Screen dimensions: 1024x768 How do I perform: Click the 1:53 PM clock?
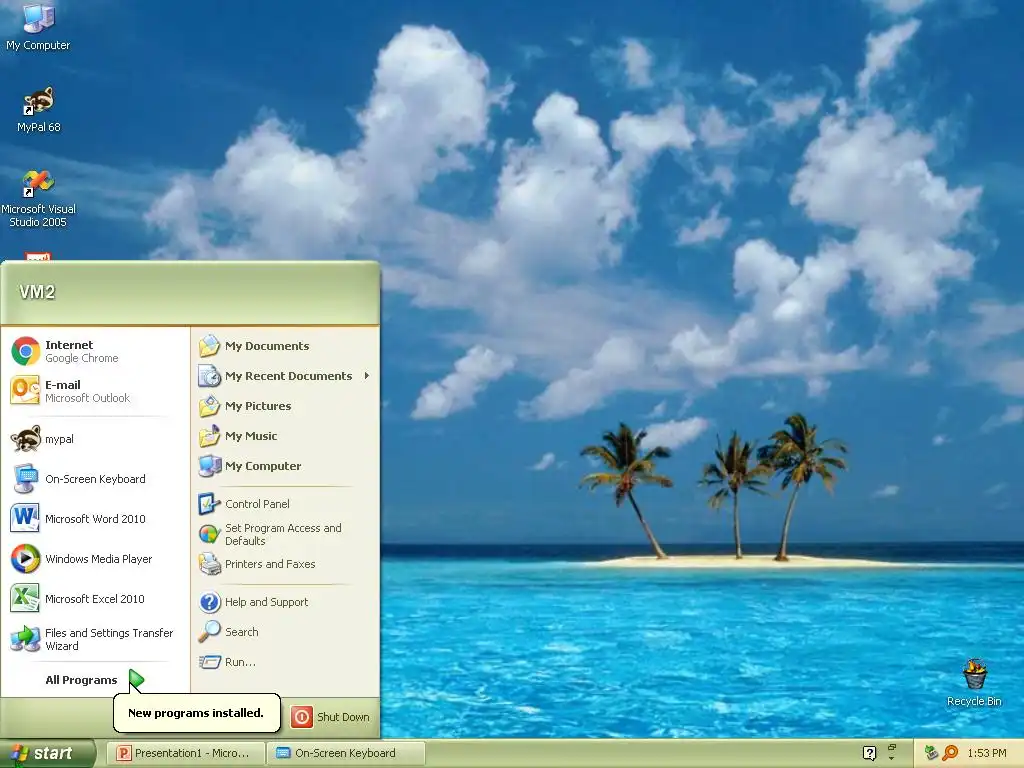point(987,753)
